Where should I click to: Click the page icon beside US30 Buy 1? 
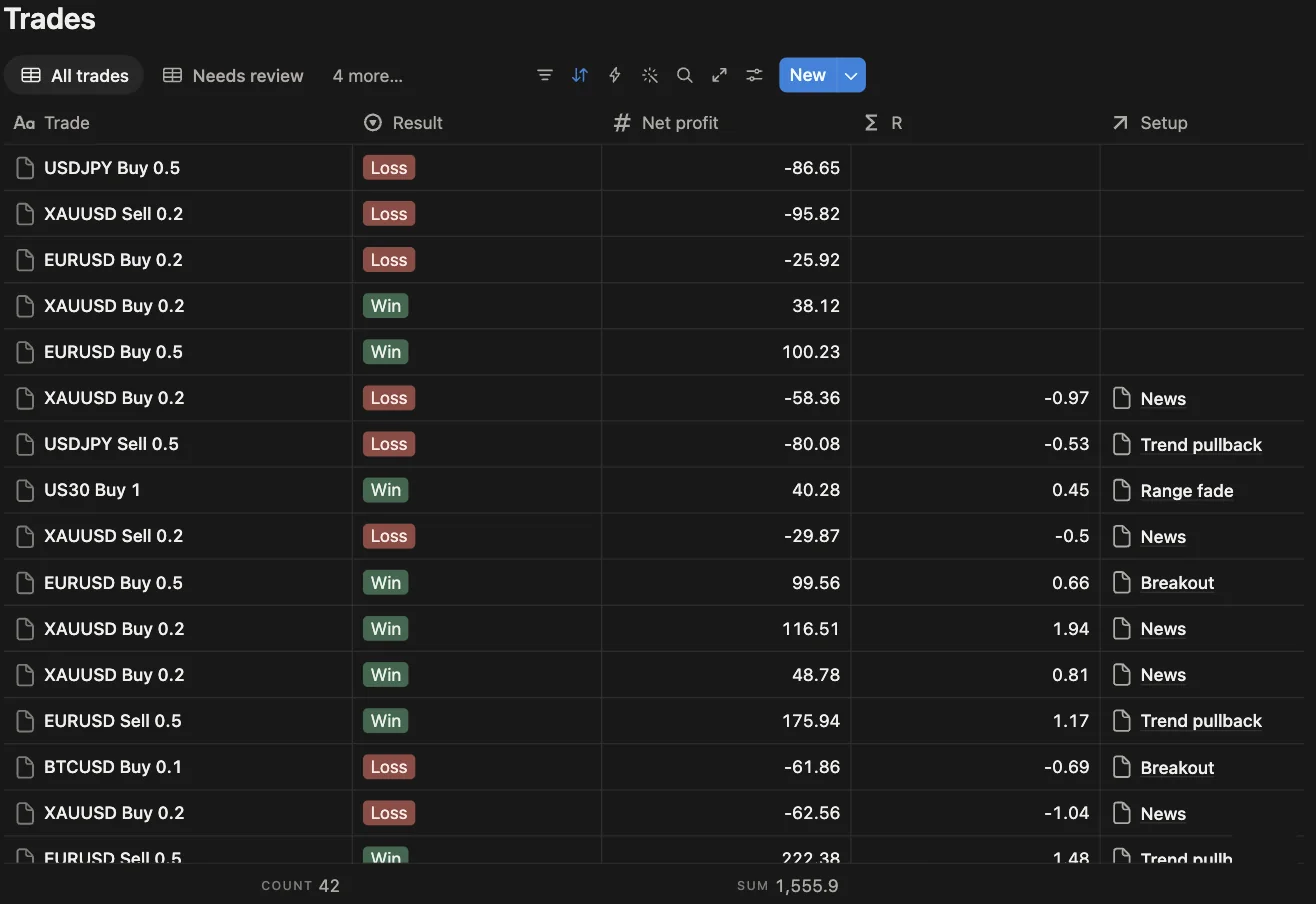click(25, 490)
